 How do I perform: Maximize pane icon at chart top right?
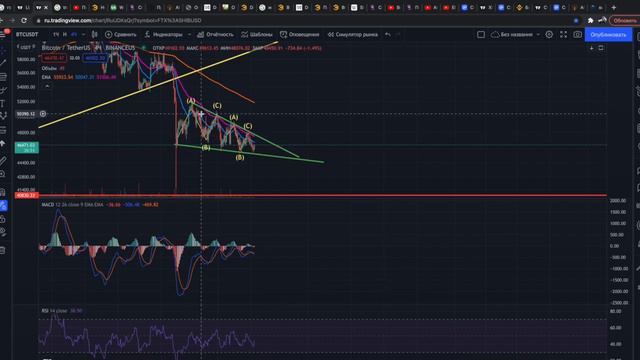[x=601, y=48]
